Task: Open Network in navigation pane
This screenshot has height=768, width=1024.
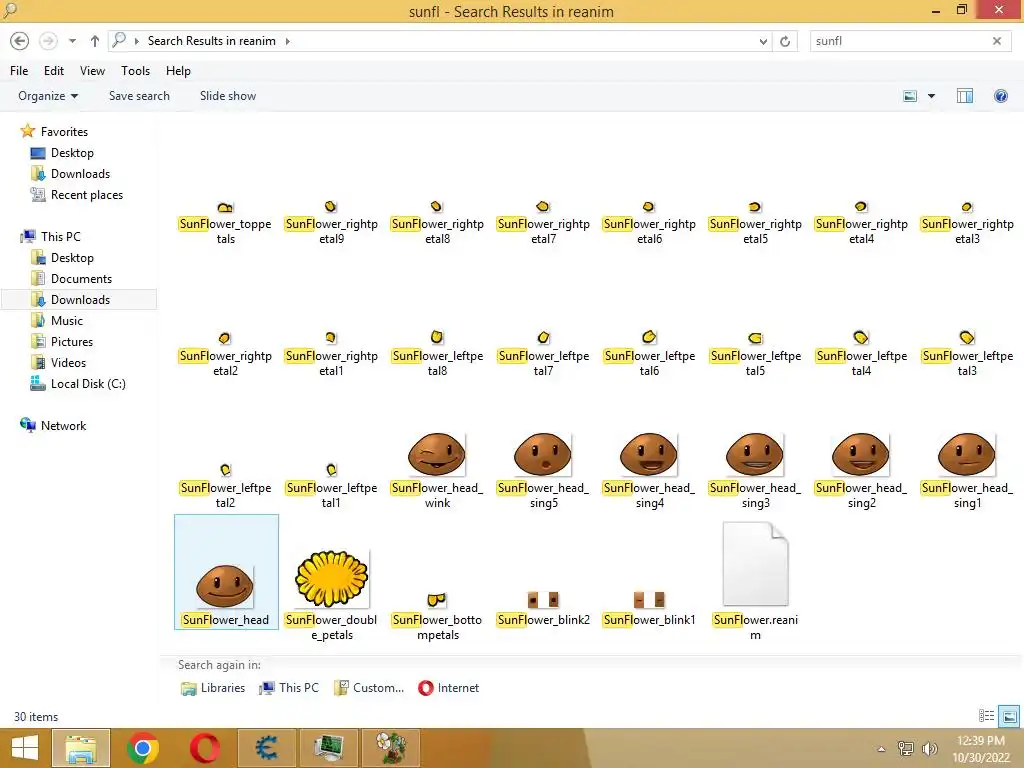Action: pyautogui.click(x=53, y=426)
